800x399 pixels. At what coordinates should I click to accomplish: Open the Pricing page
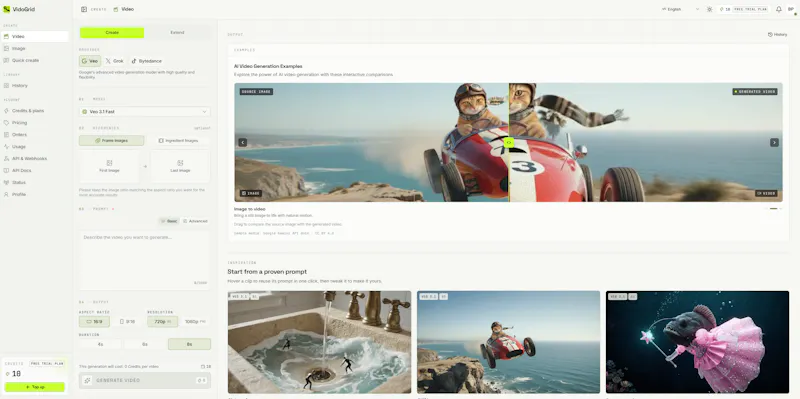34,123
